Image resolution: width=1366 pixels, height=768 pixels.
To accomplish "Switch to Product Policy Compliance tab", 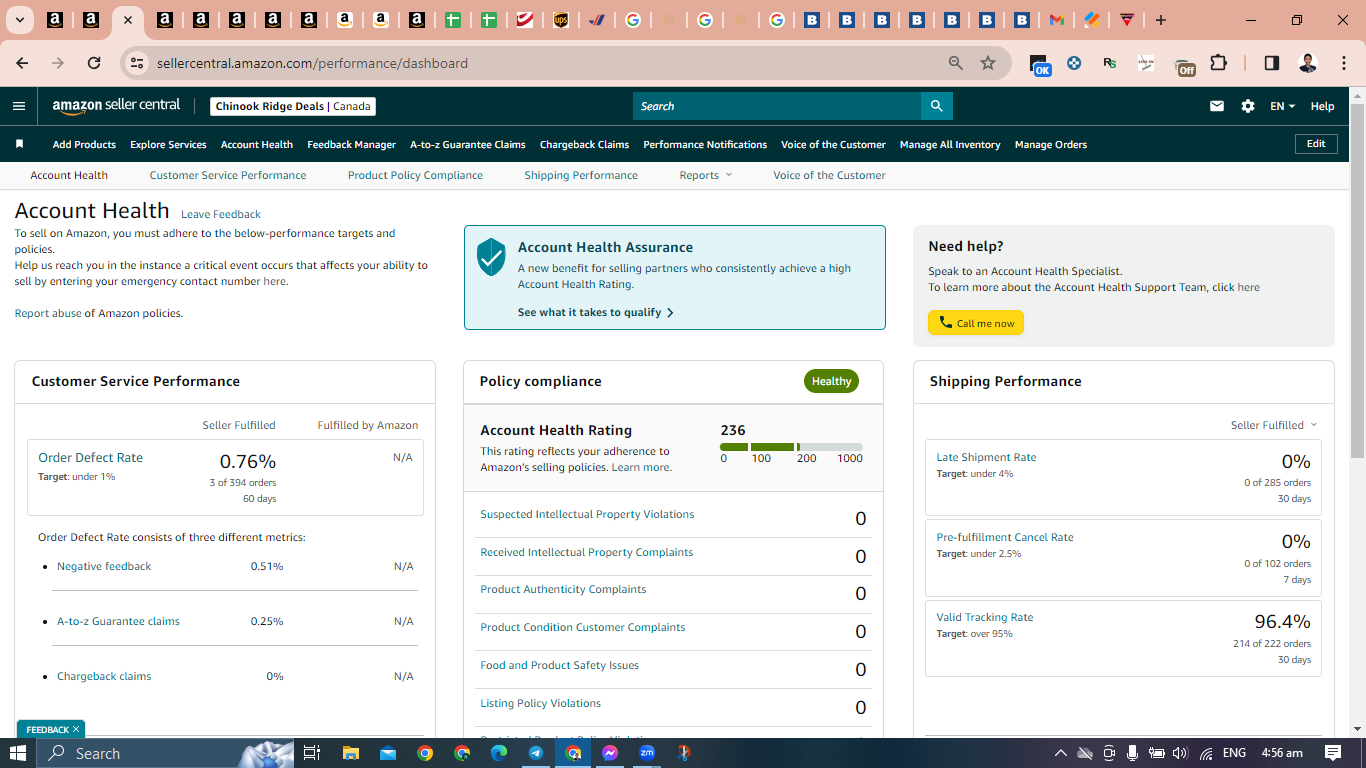I will tap(415, 175).
